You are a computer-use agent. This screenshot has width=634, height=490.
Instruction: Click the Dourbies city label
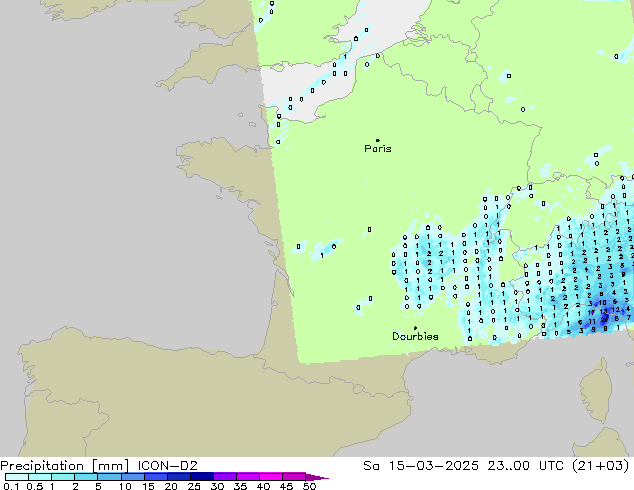click(x=415, y=336)
